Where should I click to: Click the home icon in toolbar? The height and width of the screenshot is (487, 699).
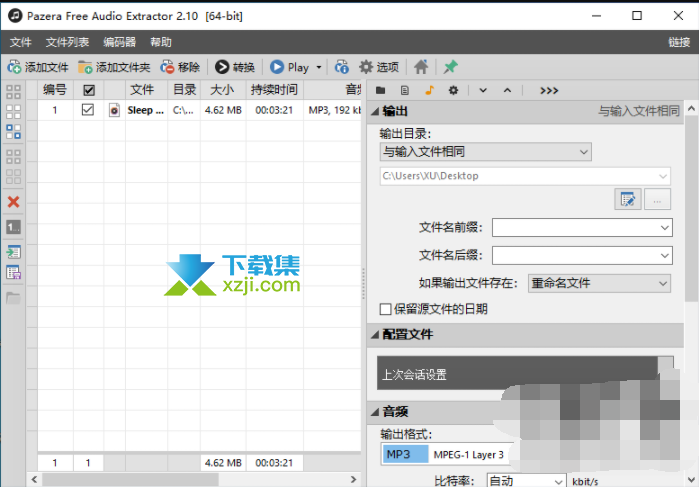(x=421, y=67)
